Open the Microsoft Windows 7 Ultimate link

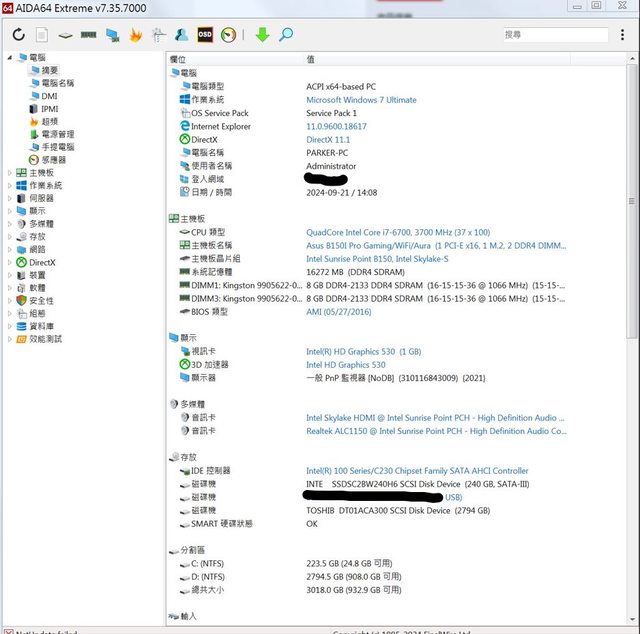tap(361, 100)
